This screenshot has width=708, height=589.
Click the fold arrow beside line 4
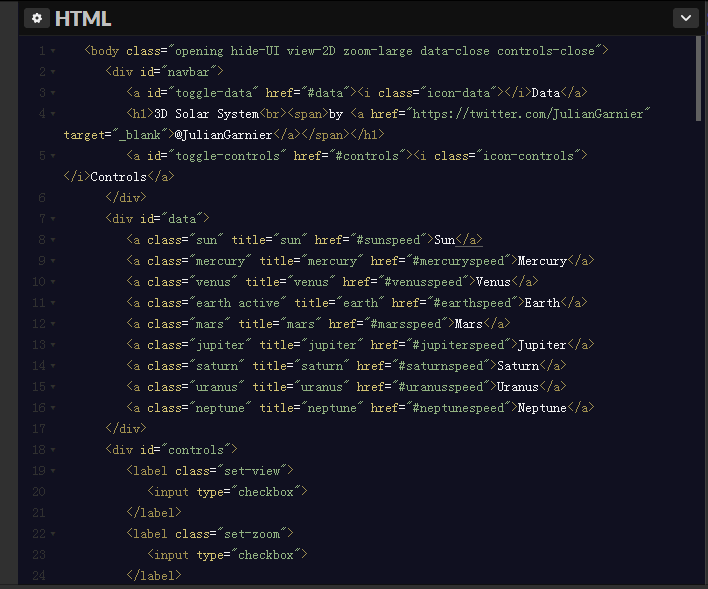click(x=52, y=114)
